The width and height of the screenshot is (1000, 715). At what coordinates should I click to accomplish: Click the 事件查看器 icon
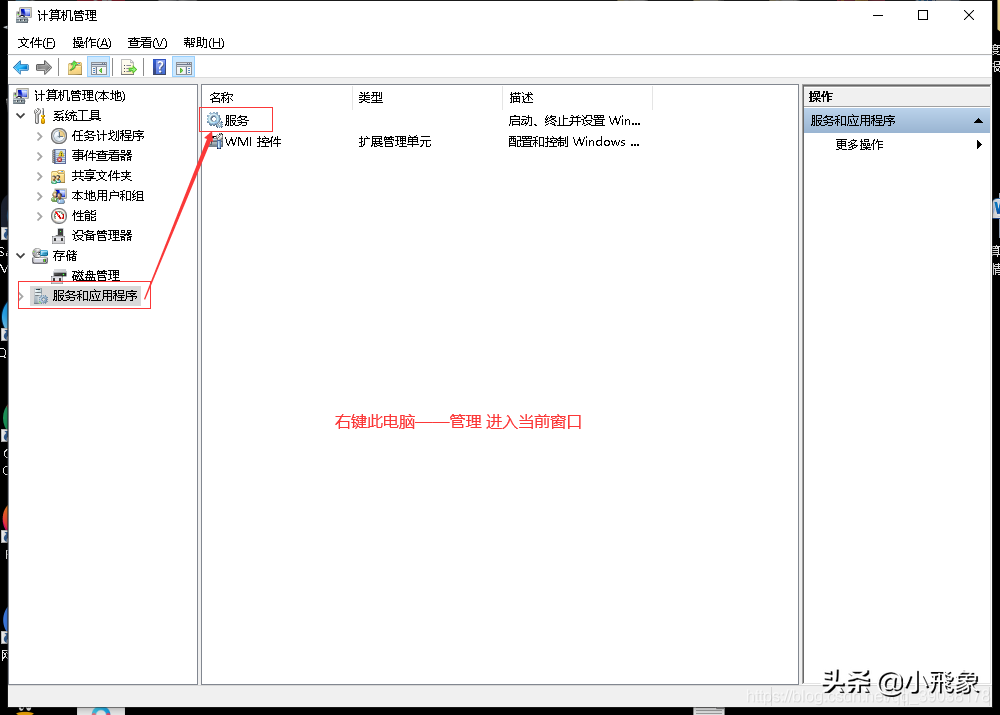click(x=59, y=156)
